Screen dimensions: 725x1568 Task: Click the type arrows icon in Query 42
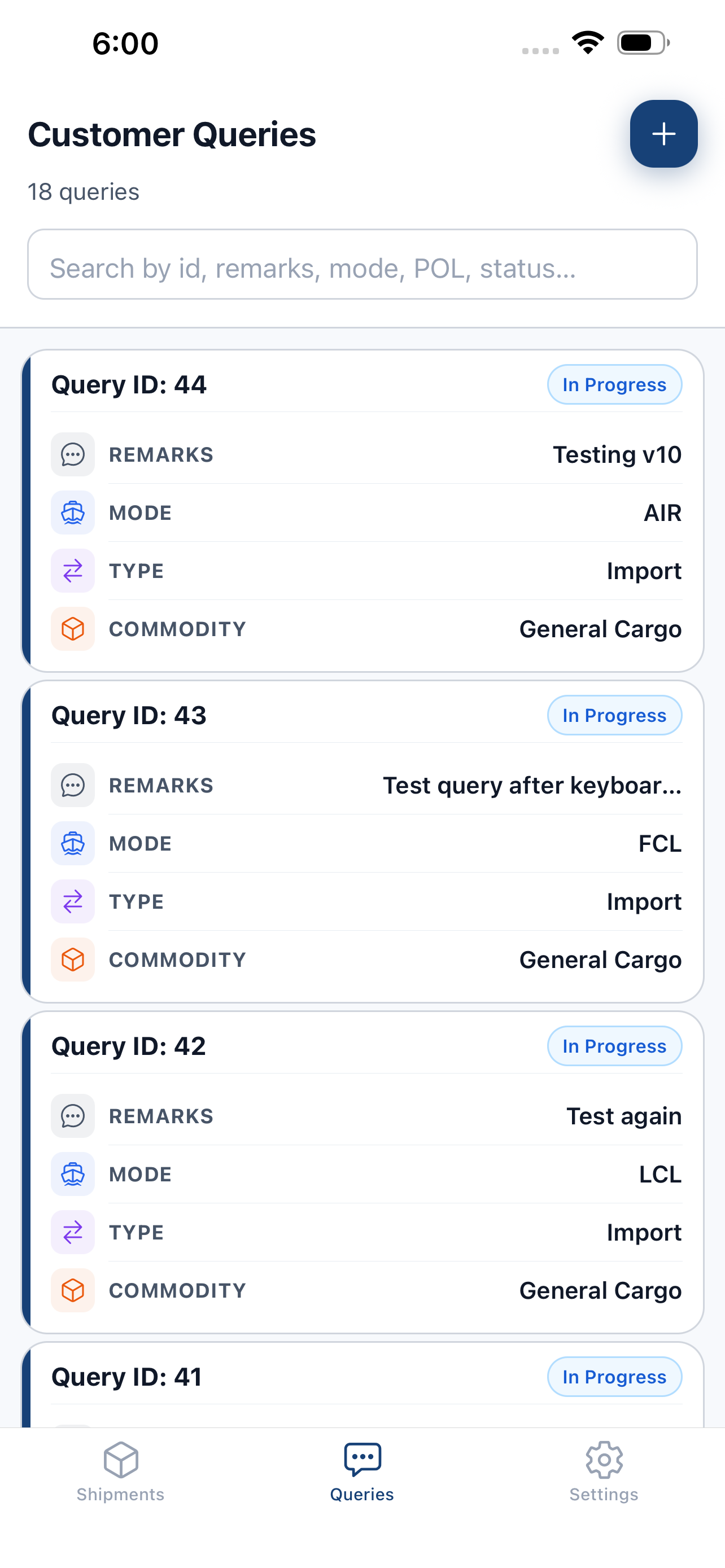coord(73,1233)
